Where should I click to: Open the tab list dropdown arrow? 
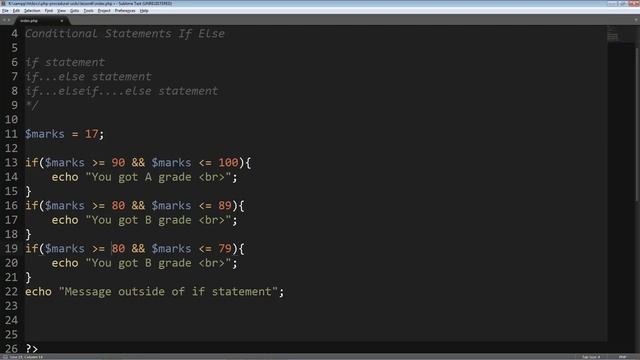click(636, 20)
